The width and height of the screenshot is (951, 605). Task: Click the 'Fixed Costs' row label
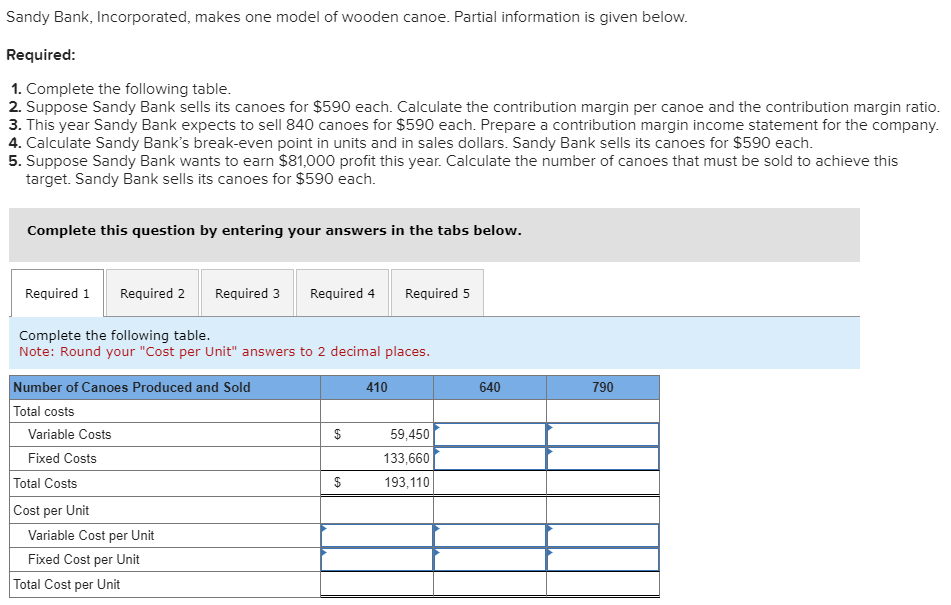62,458
